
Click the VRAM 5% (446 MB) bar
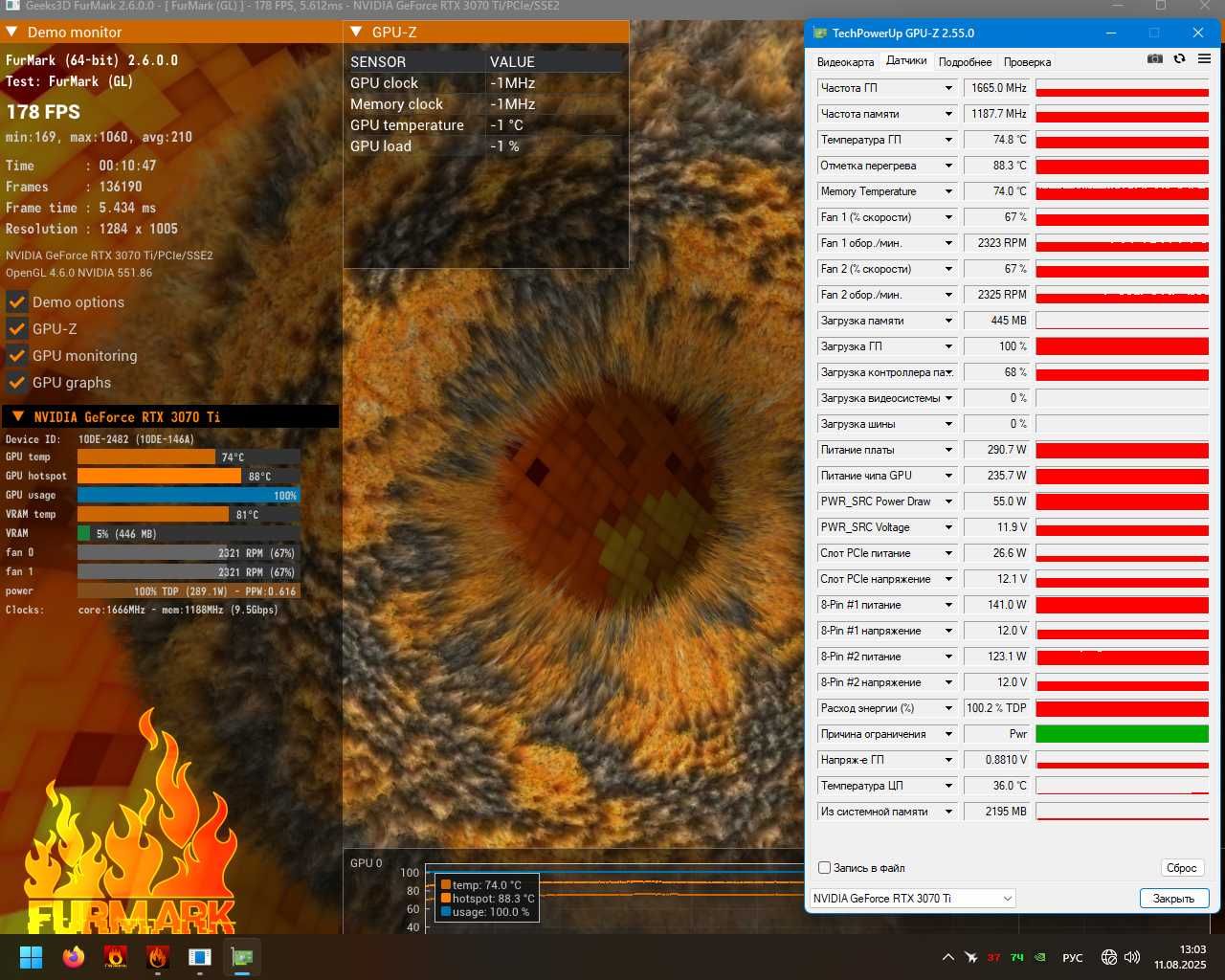pyautogui.click(x=189, y=534)
